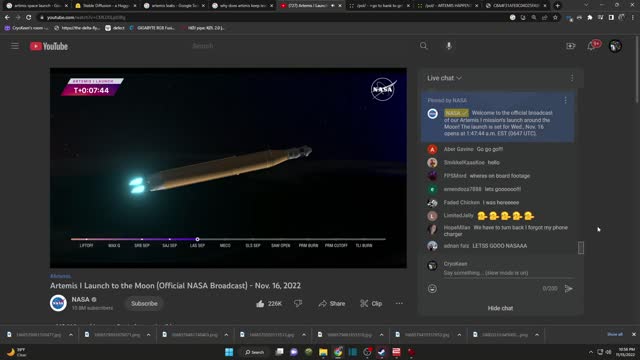Switch to the 'ARTEMIS HAPPENING' /pol/ tab
Screen dimensions: 640x360
coord(448,6)
